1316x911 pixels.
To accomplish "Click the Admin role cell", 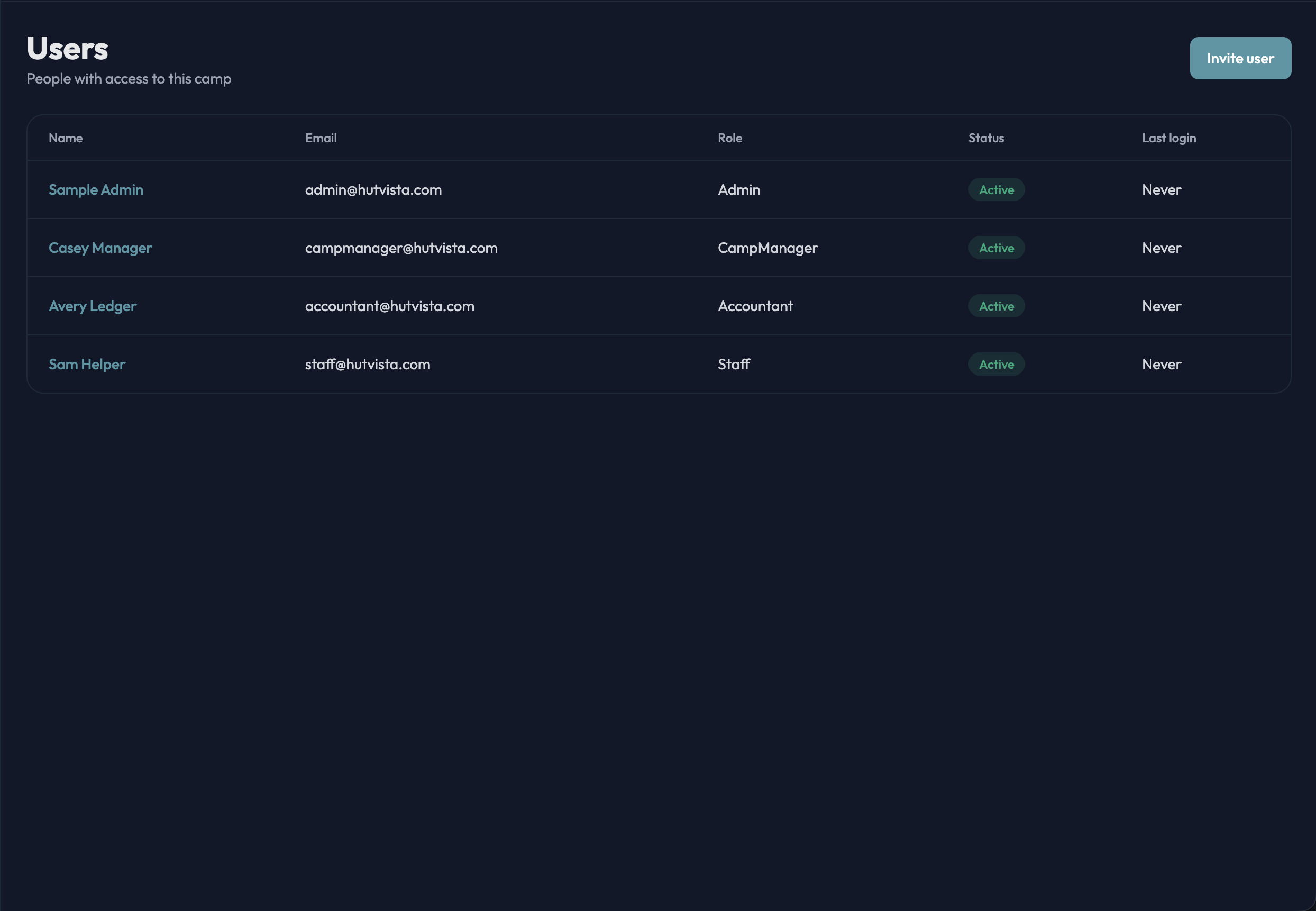I will click(x=739, y=189).
